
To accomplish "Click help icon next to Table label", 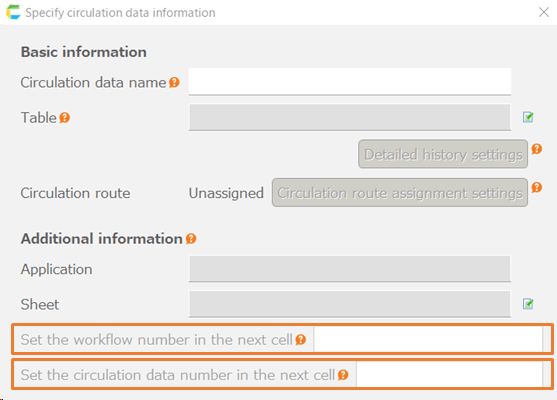I will click(64, 117).
